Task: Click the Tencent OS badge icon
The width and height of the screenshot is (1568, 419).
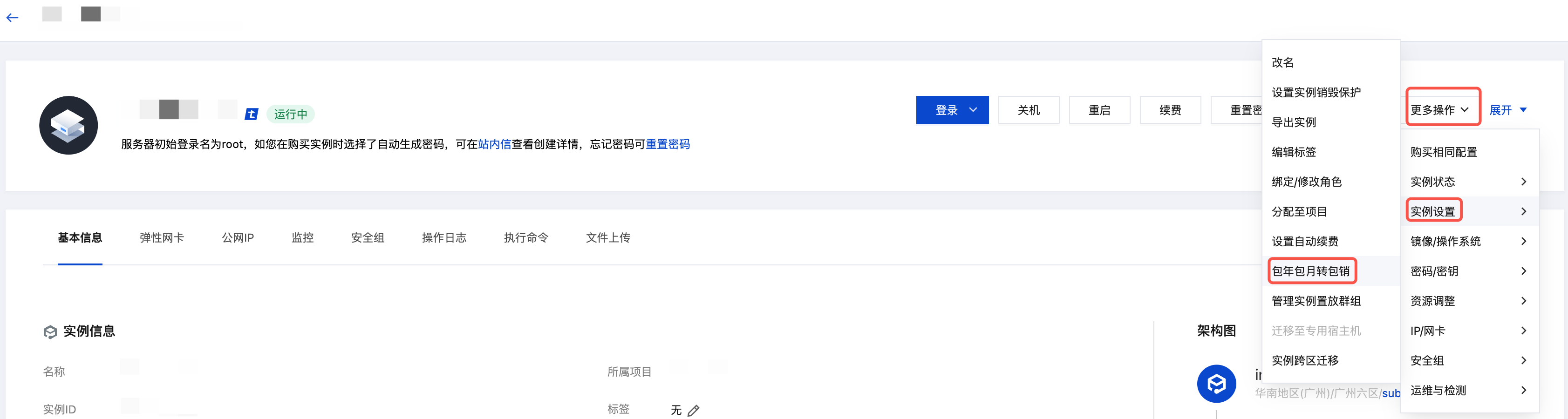Action: (x=252, y=115)
